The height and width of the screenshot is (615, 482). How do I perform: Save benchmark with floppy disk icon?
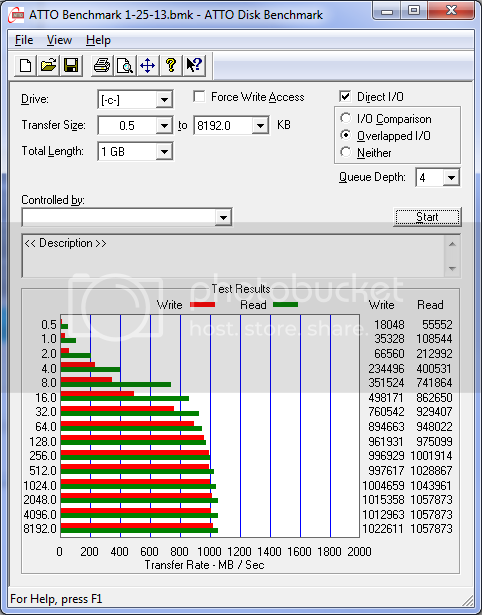tap(71, 65)
